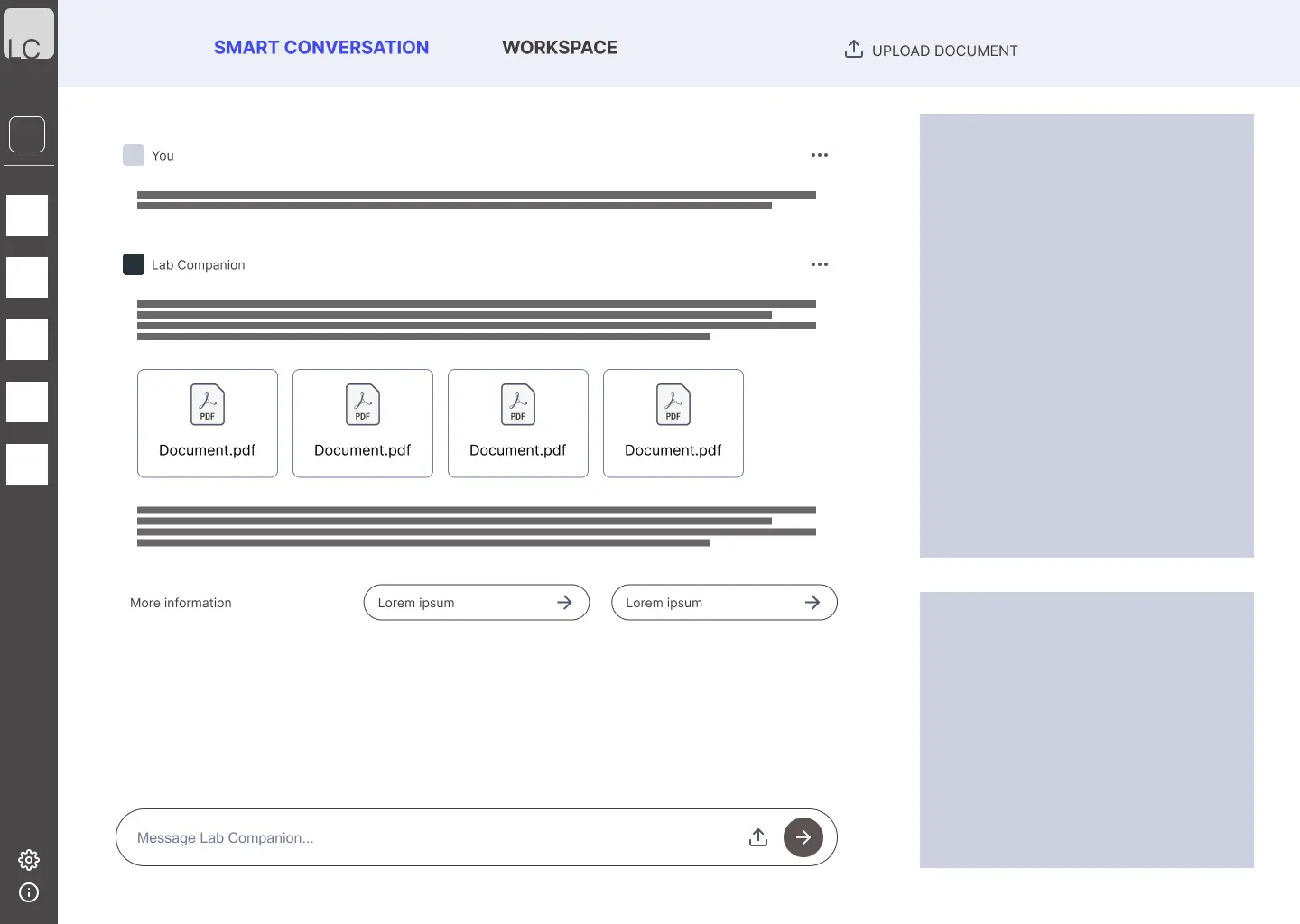Click the Lab Companion avatar square

[134, 264]
